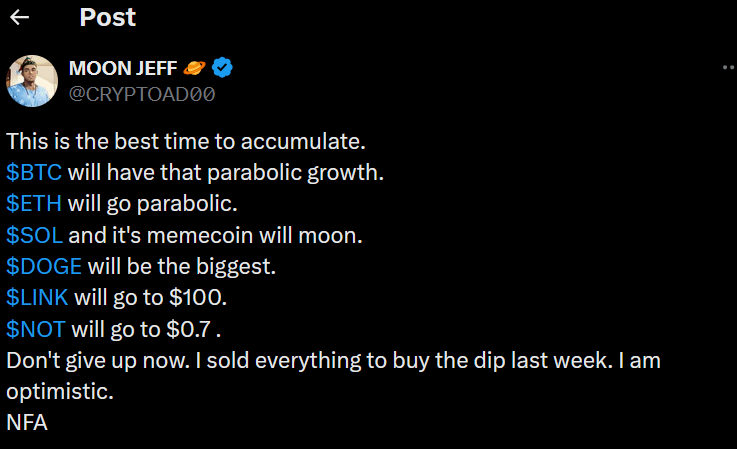The width and height of the screenshot is (737, 449).
Task: Open the $ETH cashtag
Action: [34, 204]
